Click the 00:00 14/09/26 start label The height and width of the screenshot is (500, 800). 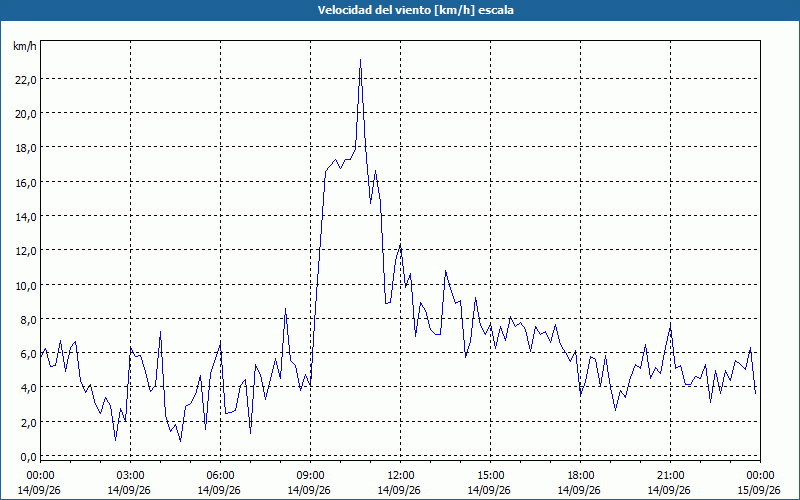[x=40, y=483]
